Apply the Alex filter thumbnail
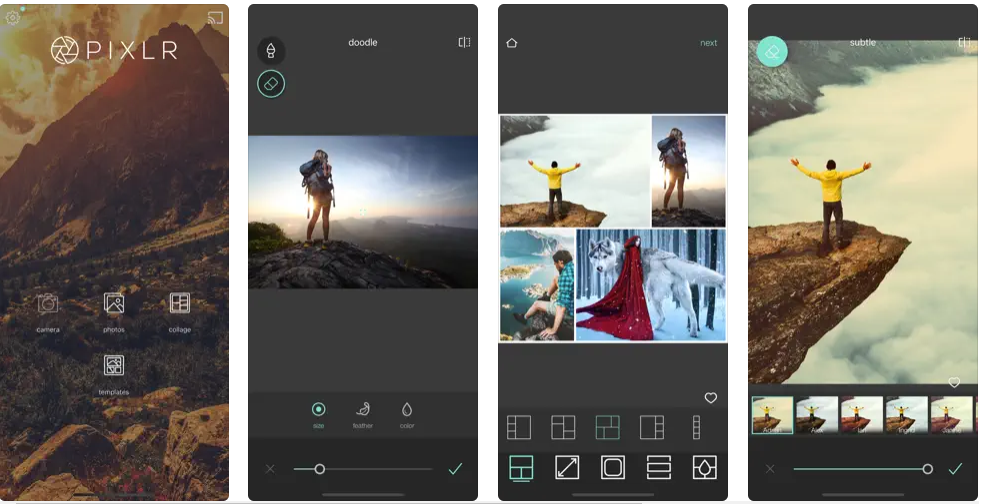 pos(816,415)
